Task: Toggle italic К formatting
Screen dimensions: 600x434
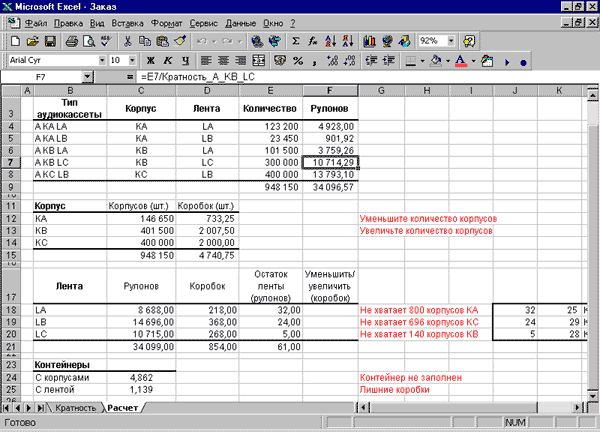Action: click(168, 60)
